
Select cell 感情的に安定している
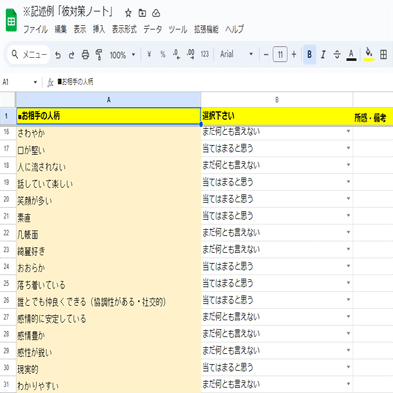pyautogui.click(x=108, y=318)
